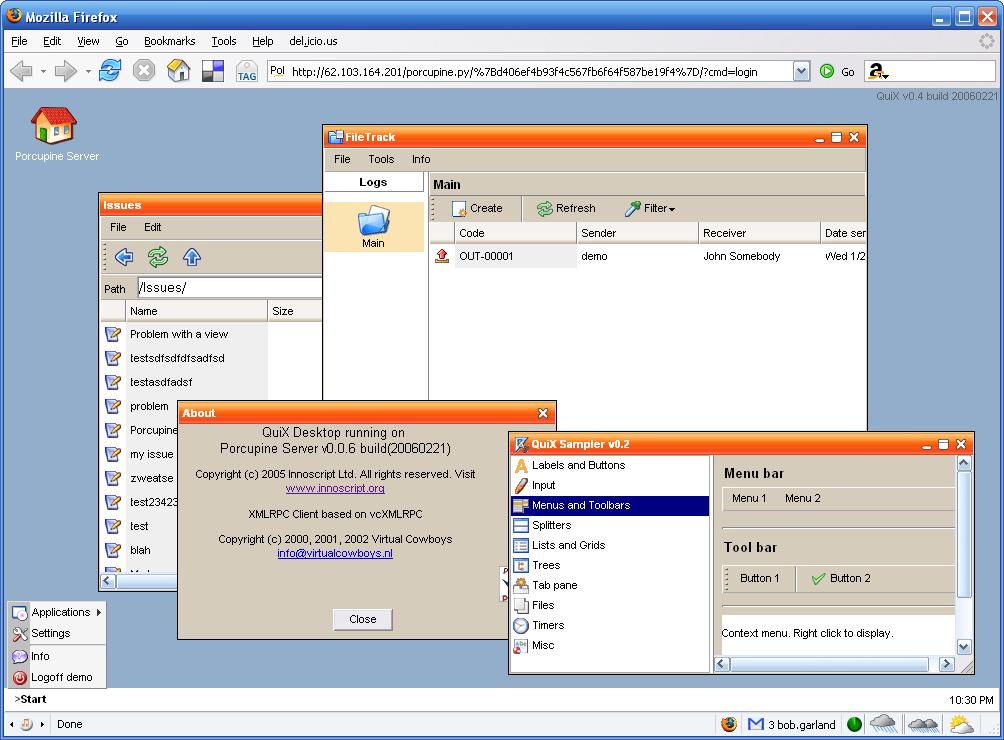Open Menu 2 in Sampler menu bar

(x=802, y=498)
